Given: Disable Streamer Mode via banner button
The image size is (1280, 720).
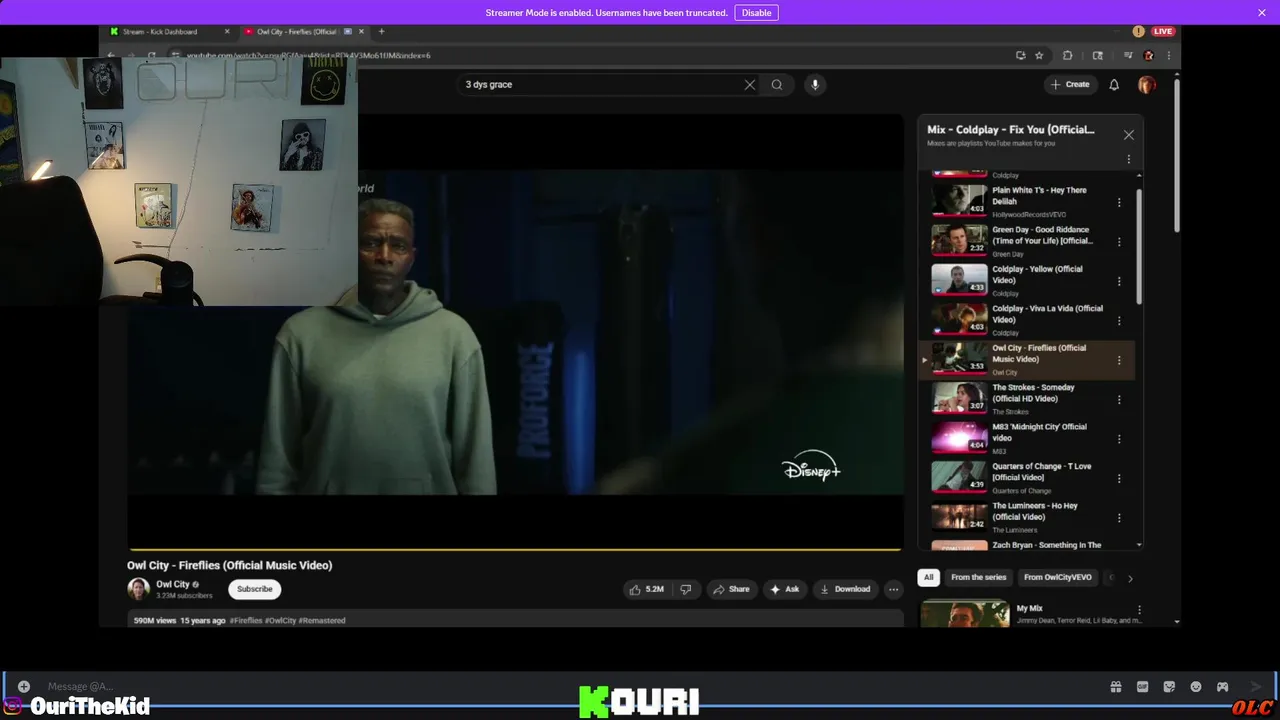Looking at the screenshot, I should 756,13.
